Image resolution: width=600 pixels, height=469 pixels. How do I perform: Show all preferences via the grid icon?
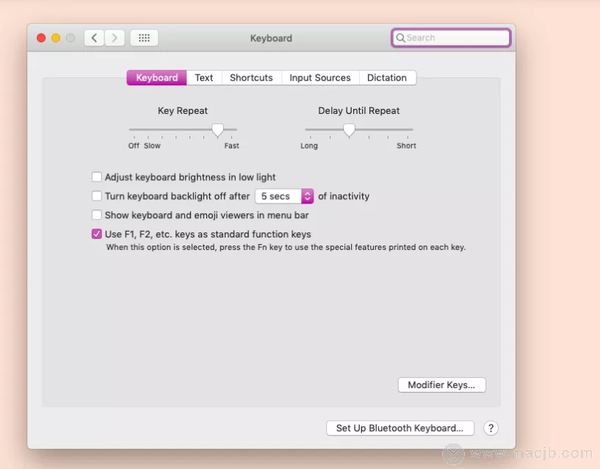click(x=144, y=38)
